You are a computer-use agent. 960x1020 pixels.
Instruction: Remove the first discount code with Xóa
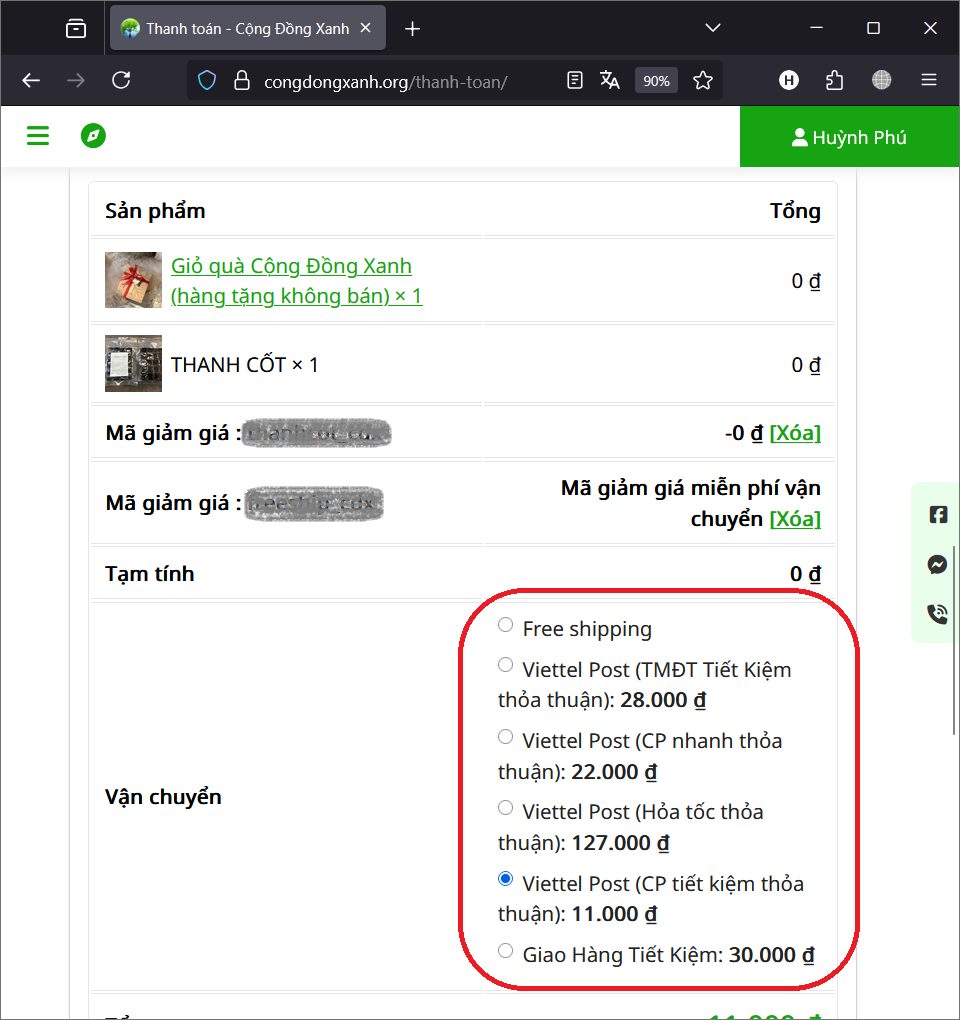pos(795,433)
